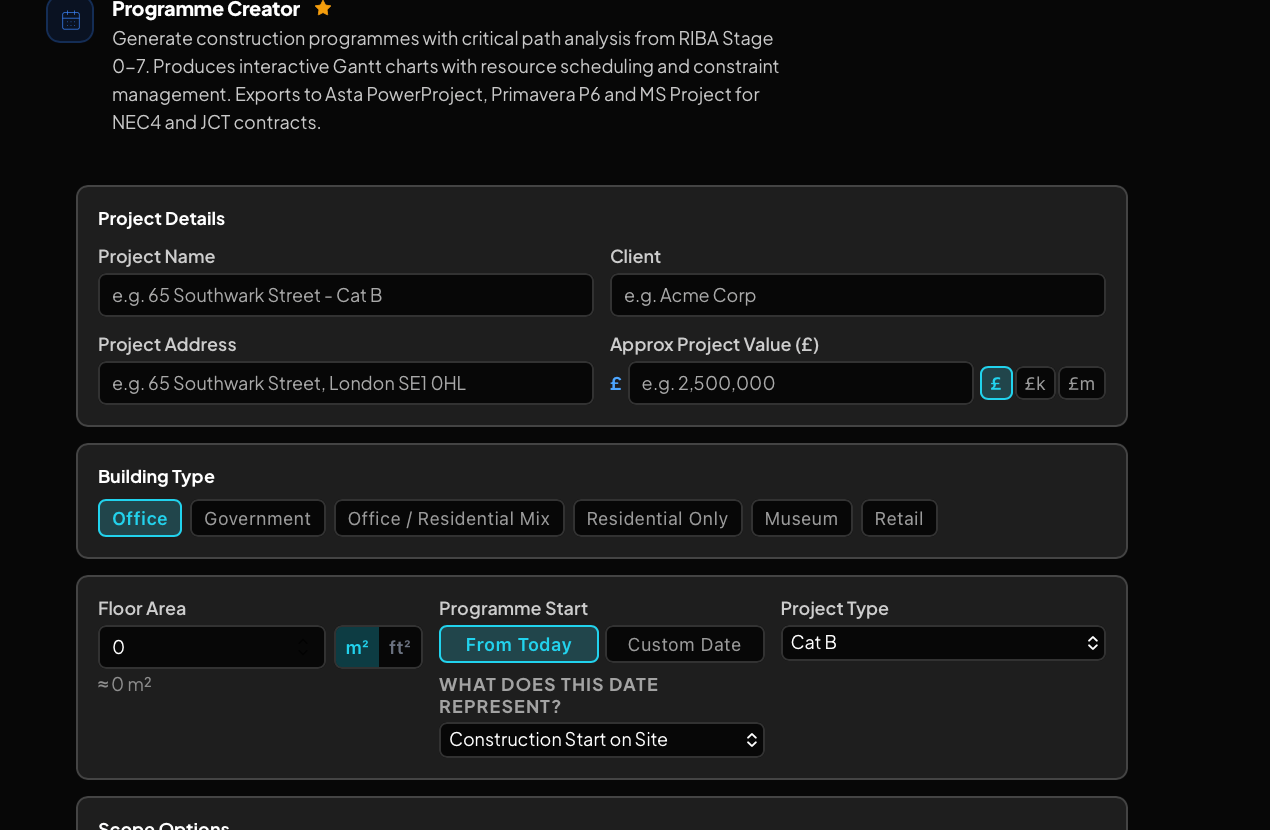Select the Government building type
This screenshot has height=830, width=1270.
(x=258, y=518)
